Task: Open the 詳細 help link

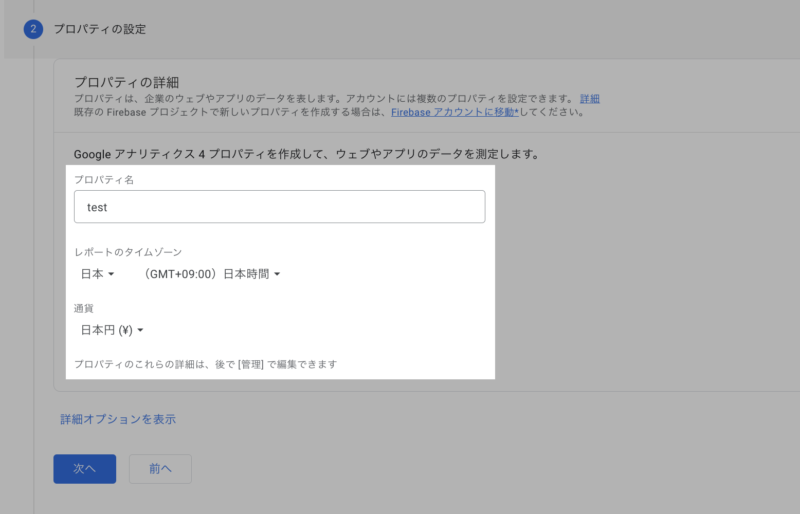Action: pos(589,99)
